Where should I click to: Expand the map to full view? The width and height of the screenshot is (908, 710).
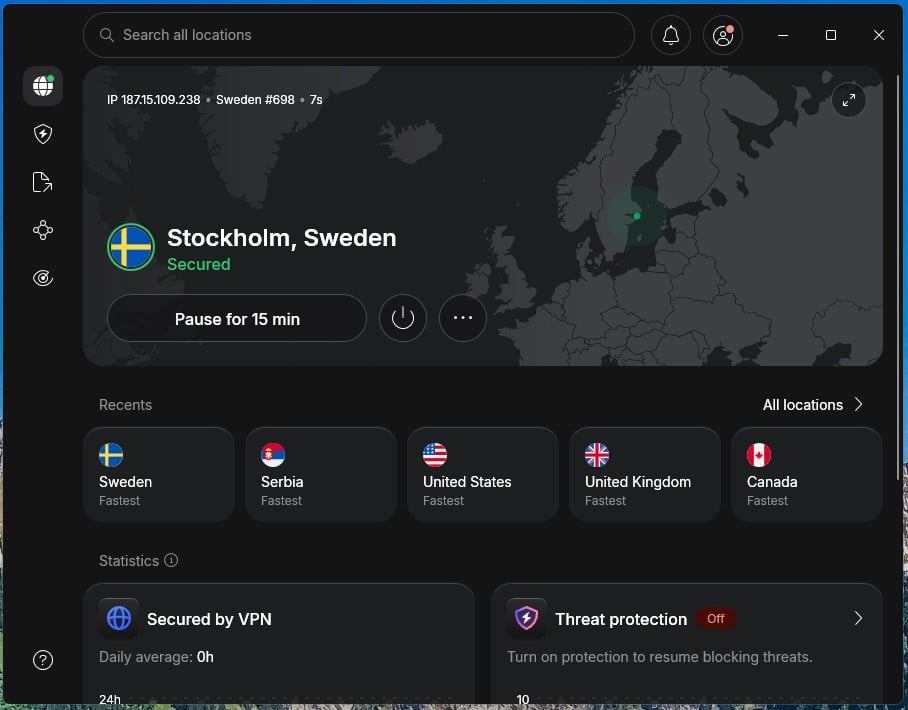point(848,100)
